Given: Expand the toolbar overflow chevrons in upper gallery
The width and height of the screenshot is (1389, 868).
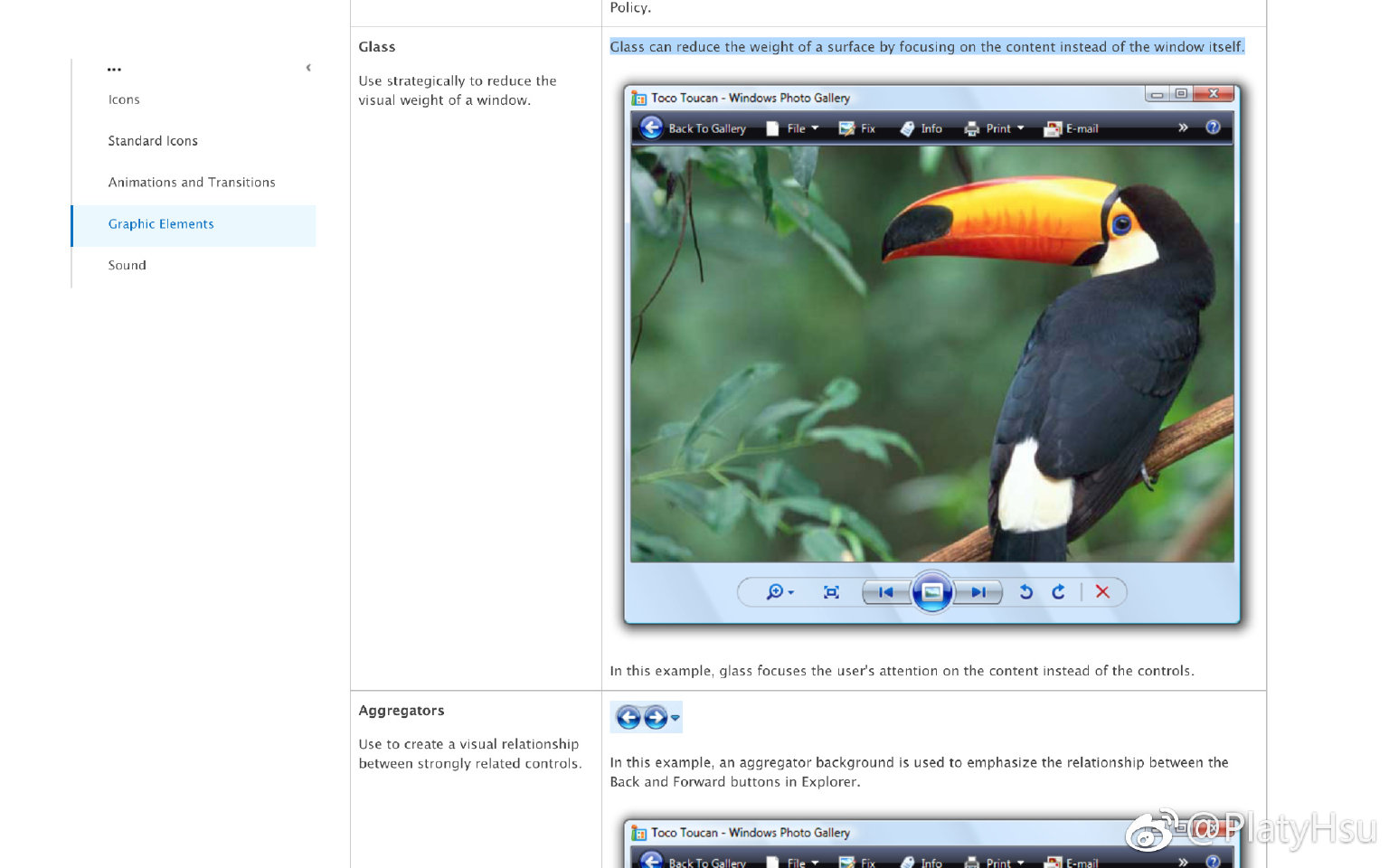Looking at the screenshot, I should (x=1183, y=127).
